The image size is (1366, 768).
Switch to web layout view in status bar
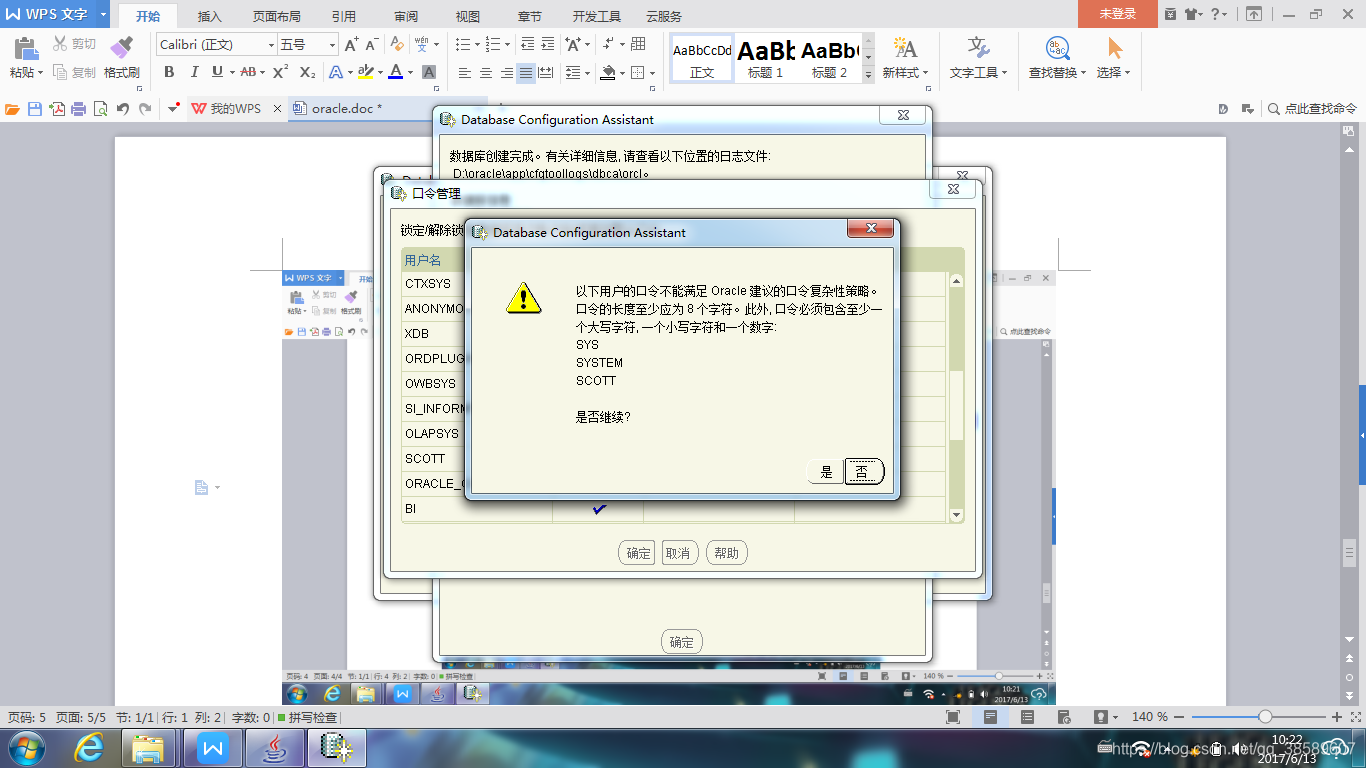point(1066,717)
